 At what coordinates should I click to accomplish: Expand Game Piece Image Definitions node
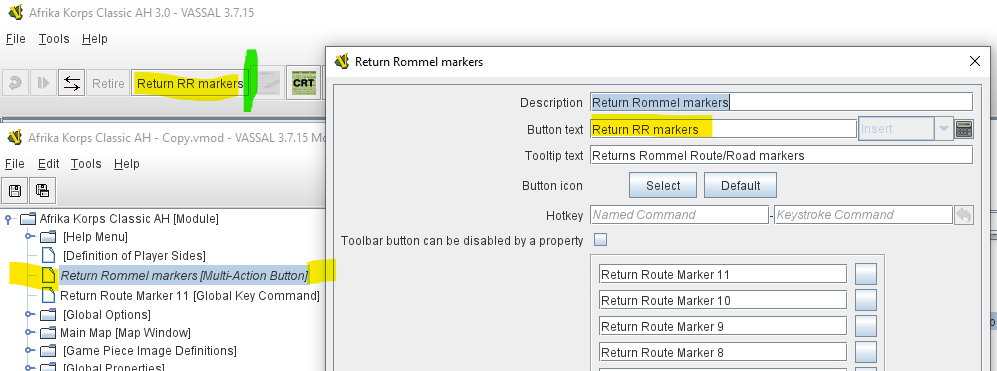pyautogui.click(x=29, y=351)
